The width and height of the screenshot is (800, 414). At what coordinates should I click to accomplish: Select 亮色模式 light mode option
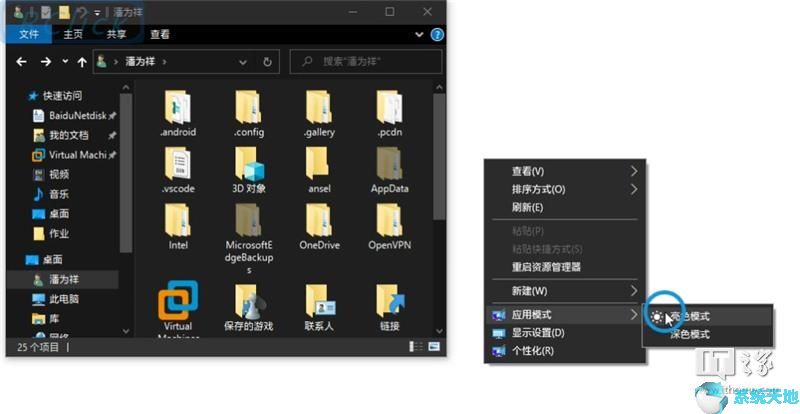point(709,316)
